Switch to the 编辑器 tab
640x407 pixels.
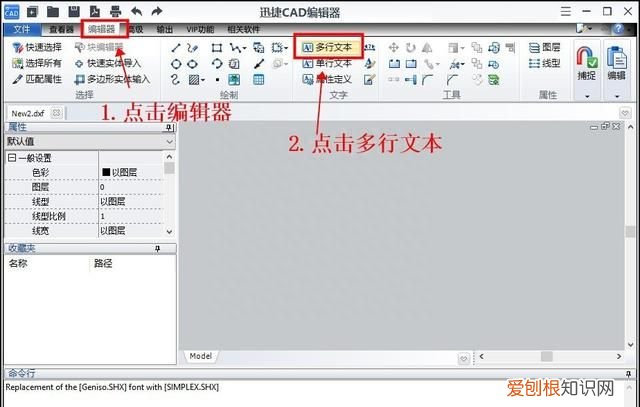click(x=102, y=29)
